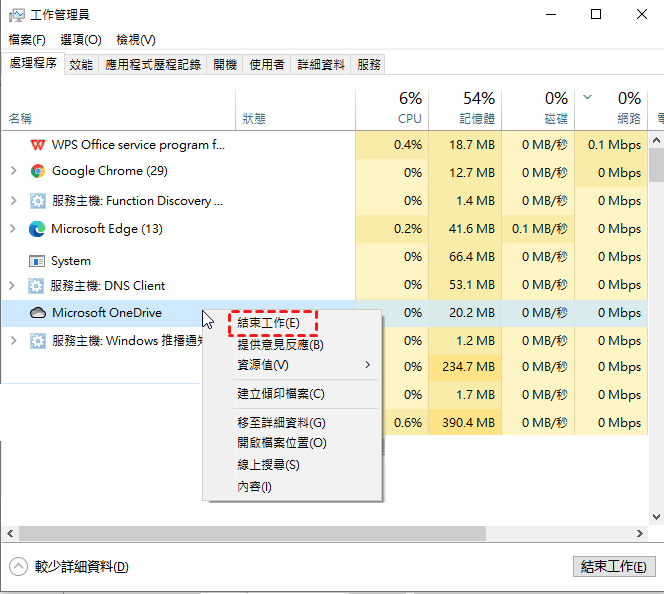Click the horizontal scrollbar thumb

point(252,533)
